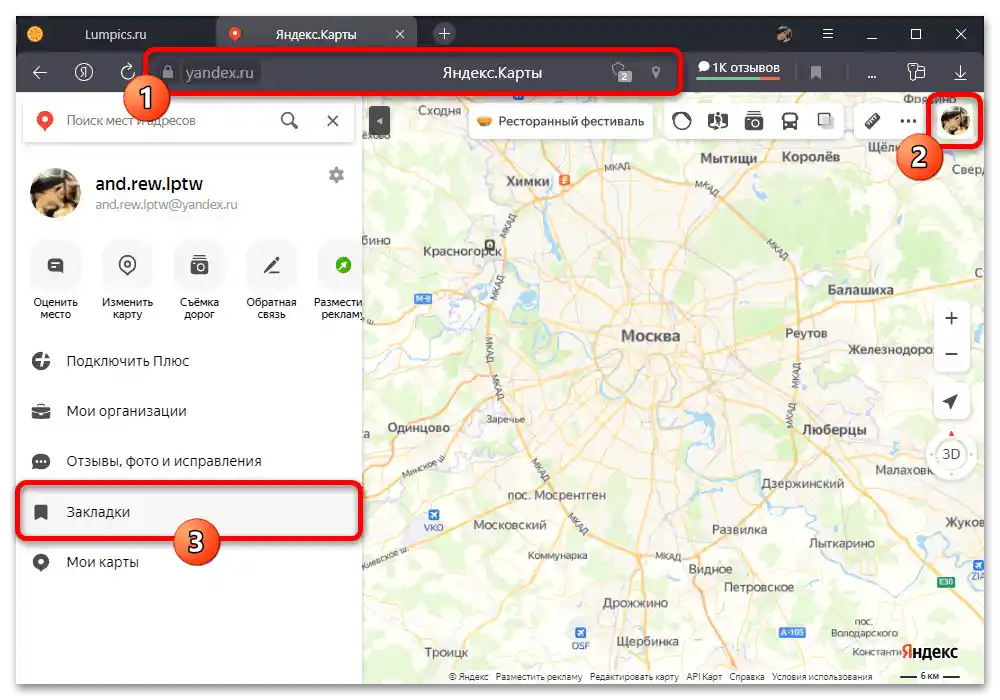
Task: Bookmark page with browser bookmark icon
Action: click(x=816, y=73)
